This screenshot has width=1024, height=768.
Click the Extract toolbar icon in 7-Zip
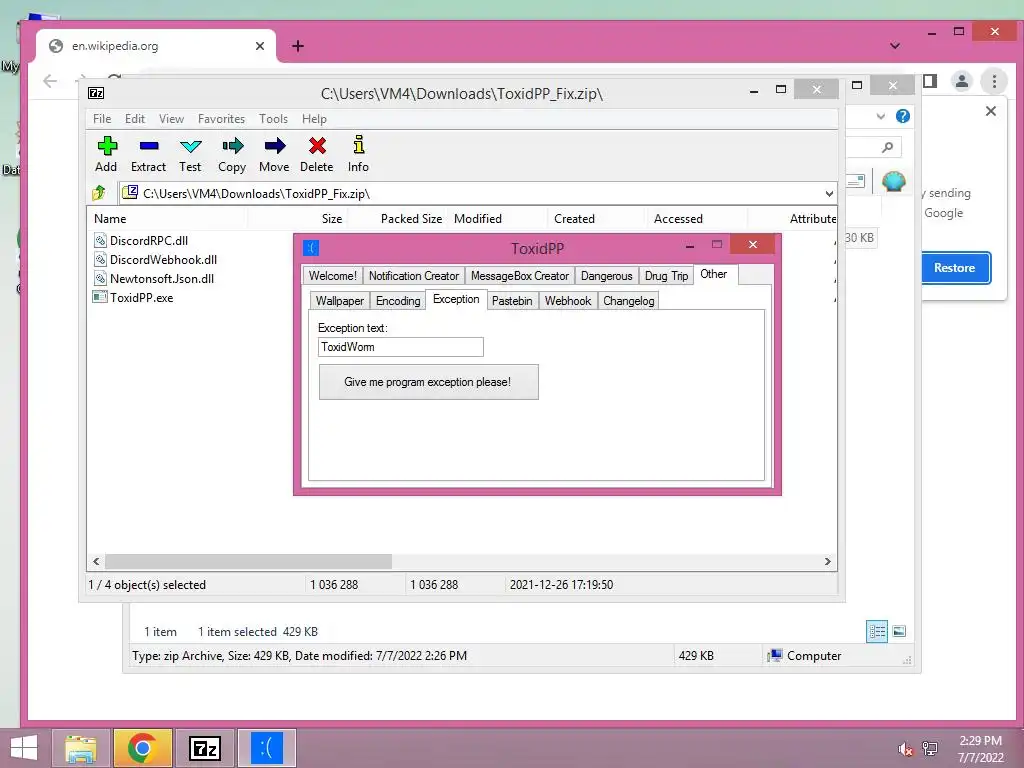(x=149, y=145)
